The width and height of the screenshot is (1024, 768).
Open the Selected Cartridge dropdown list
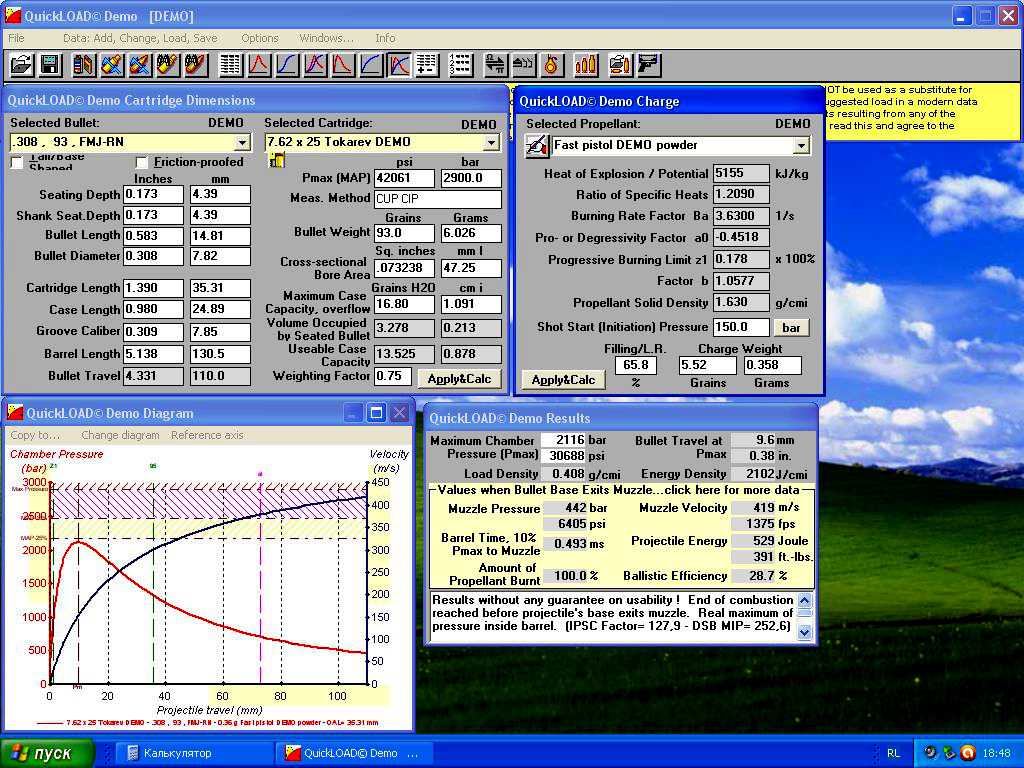click(491, 142)
